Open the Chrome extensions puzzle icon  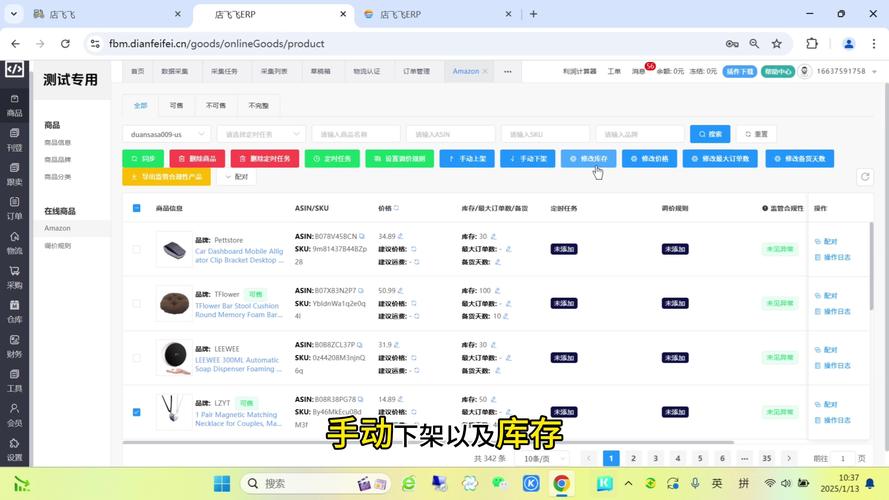coord(812,44)
